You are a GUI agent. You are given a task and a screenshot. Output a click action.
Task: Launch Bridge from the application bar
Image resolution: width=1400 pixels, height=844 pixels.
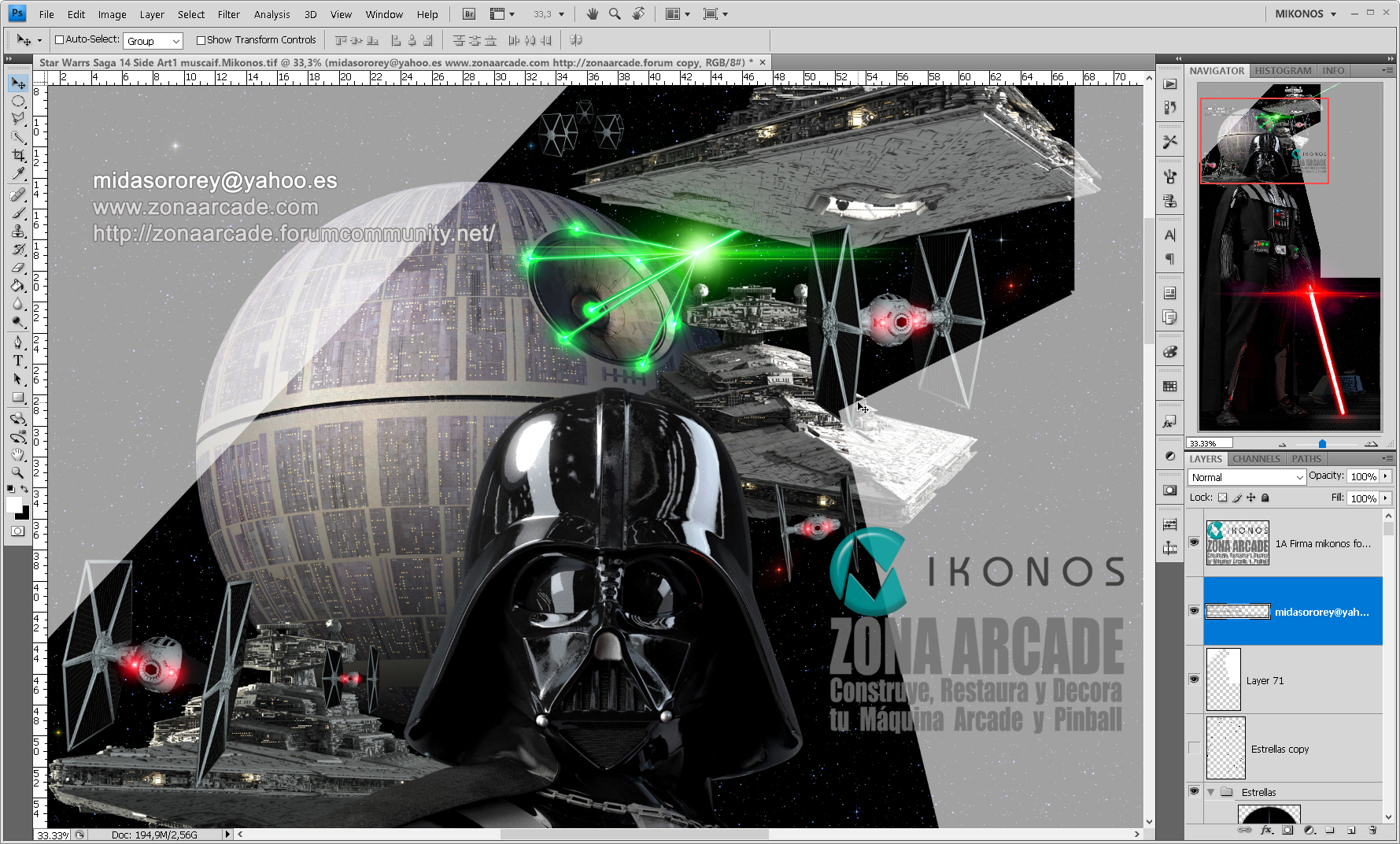(x=469, y=14)
